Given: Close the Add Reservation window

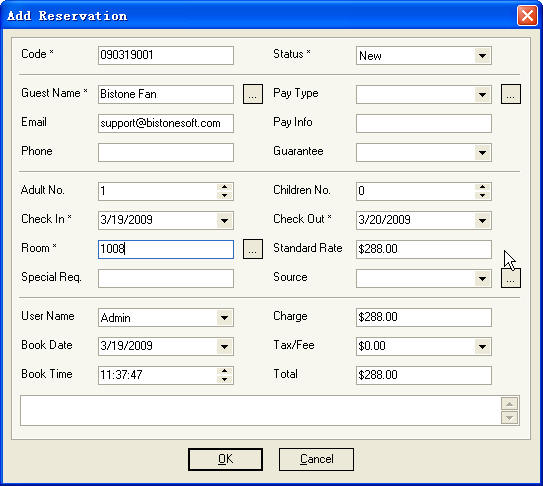Looking at the screenshot, I should 527,16.
